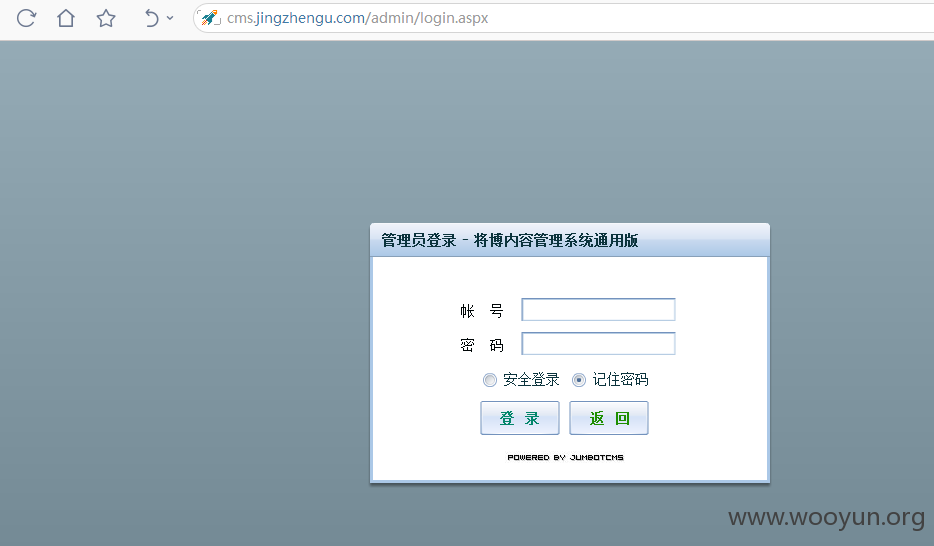Select the 记住密码 radio button
The width and height of the screenshot is (934, 546).
[578, 380]
